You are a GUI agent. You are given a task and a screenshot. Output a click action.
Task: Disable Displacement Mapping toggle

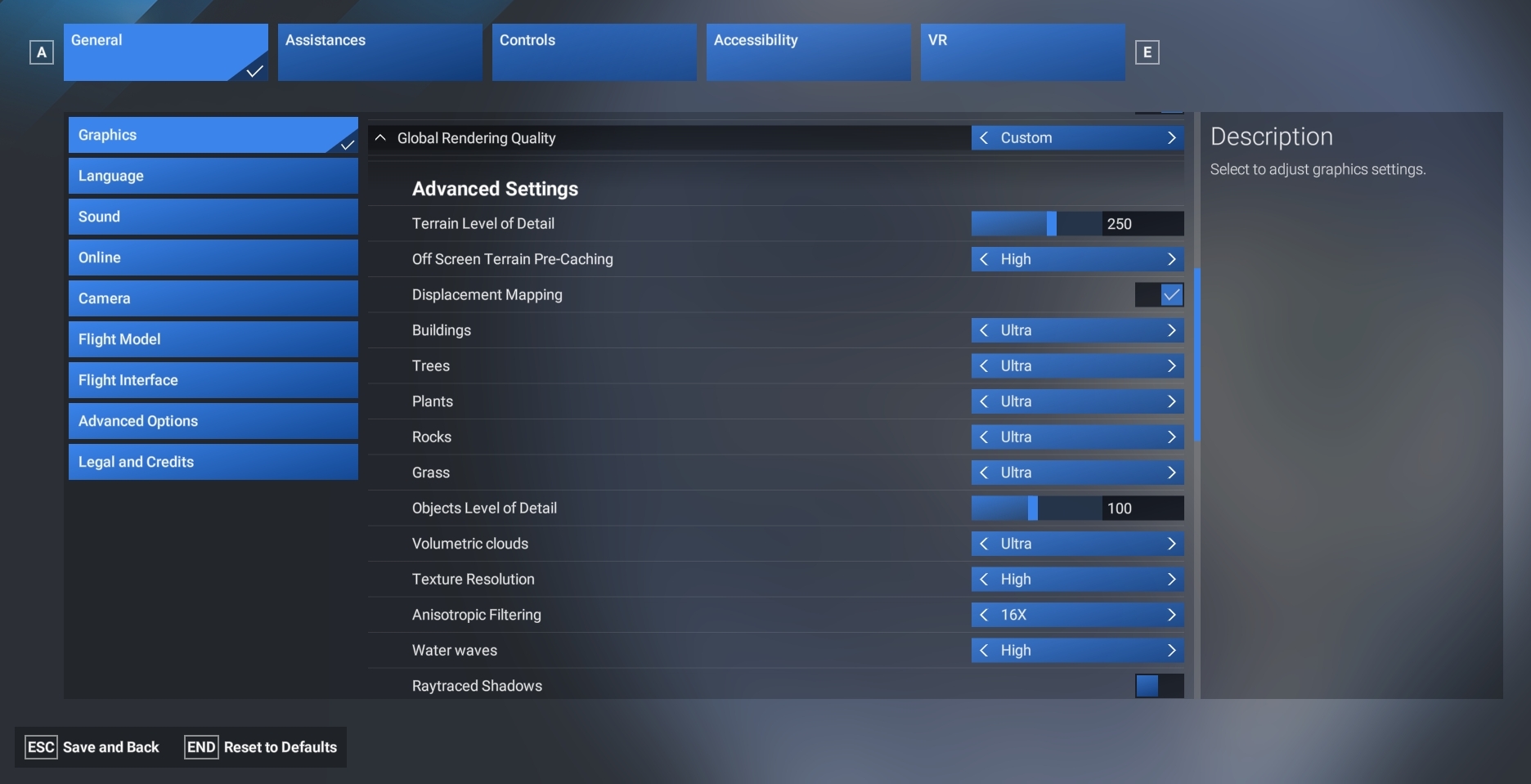[1160, 295]
